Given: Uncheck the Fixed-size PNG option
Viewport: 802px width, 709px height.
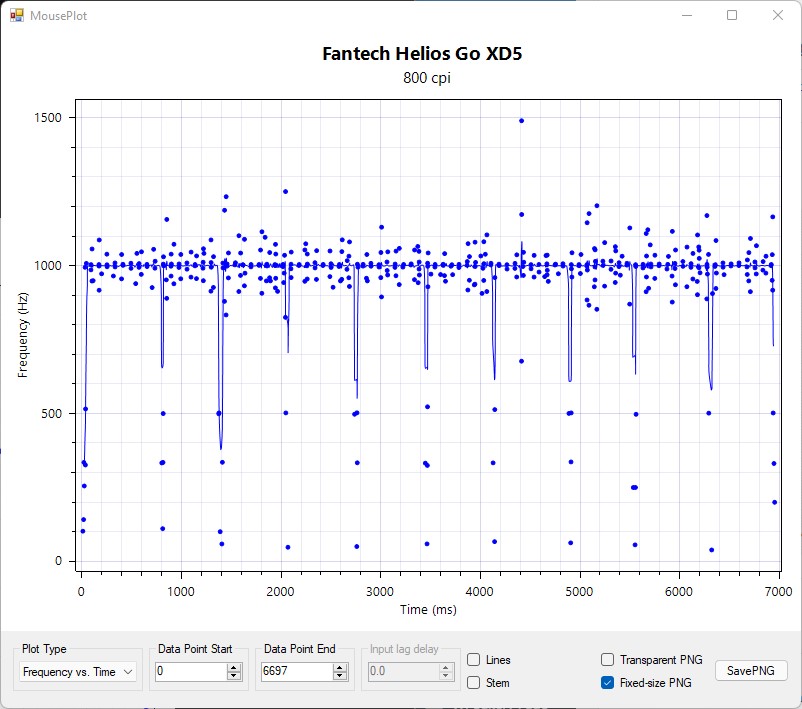Looking at the screenshot, I should [607, 683].
